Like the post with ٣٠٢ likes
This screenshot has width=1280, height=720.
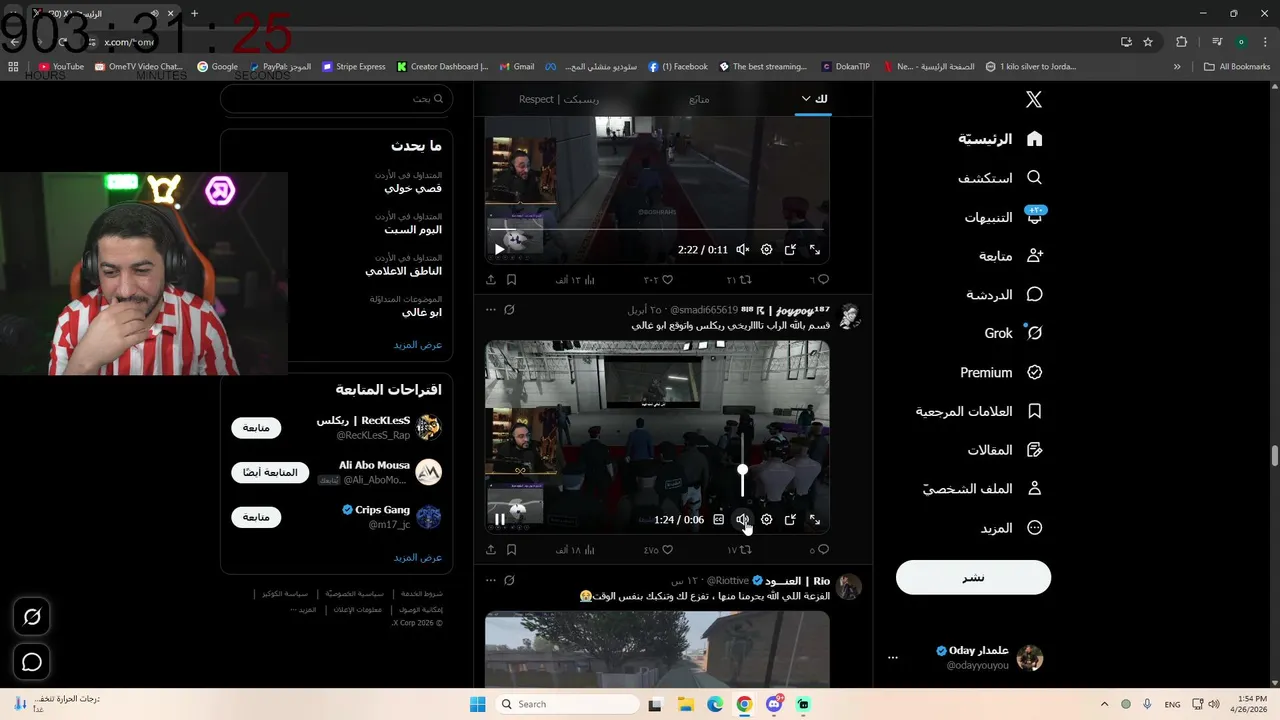tap(658, 280)
